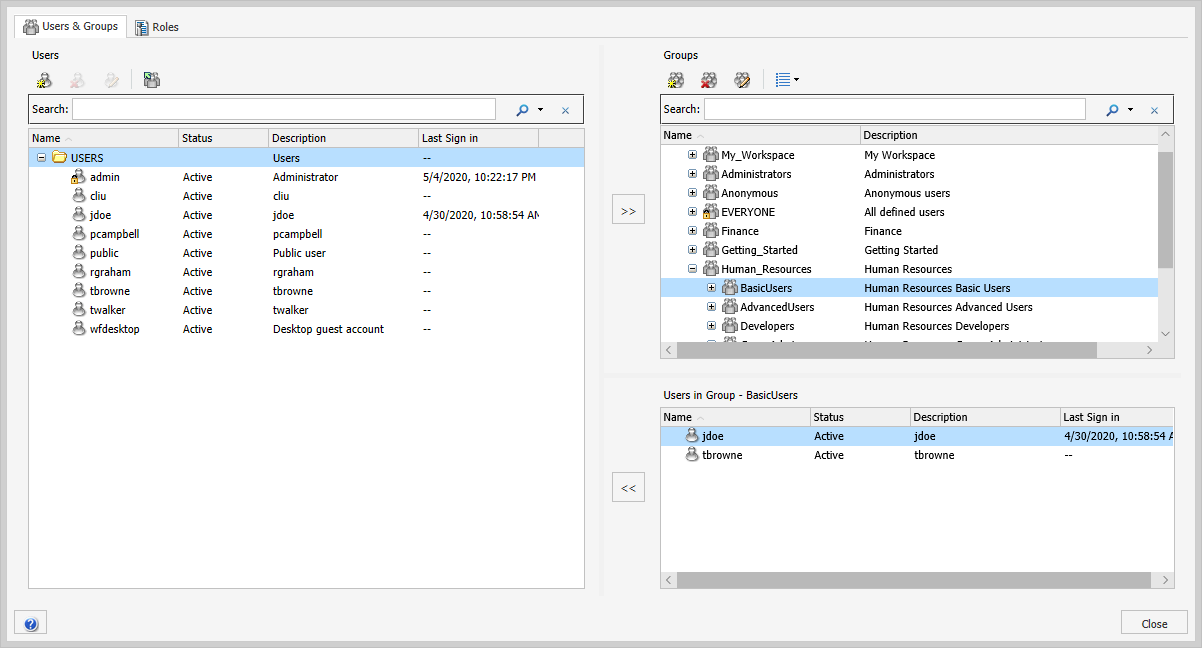The image size is (1202, 648).
Task: Select the rgraham user row
Action: [x=110, y=272]
